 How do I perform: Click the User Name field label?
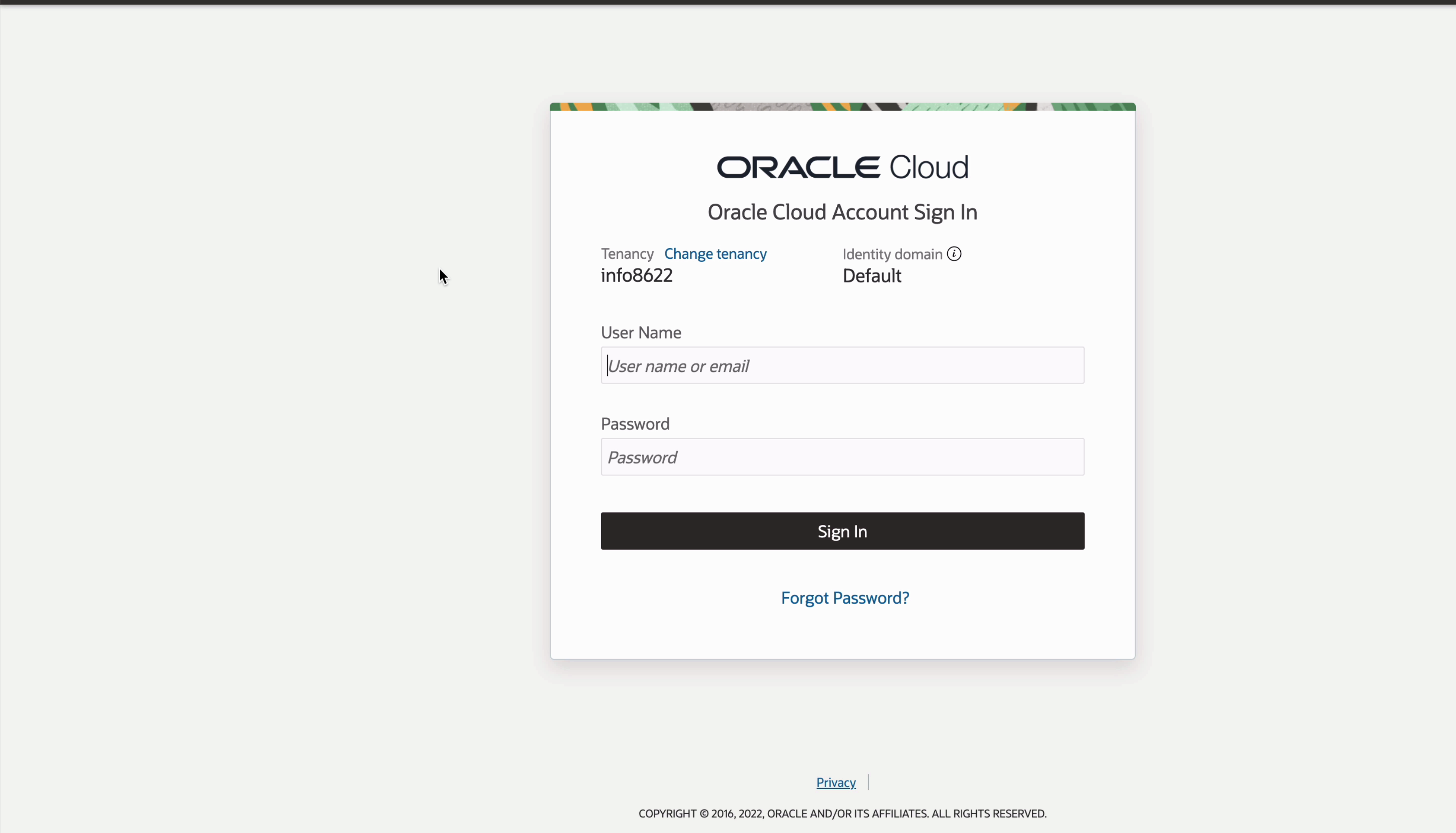(640, 332)
